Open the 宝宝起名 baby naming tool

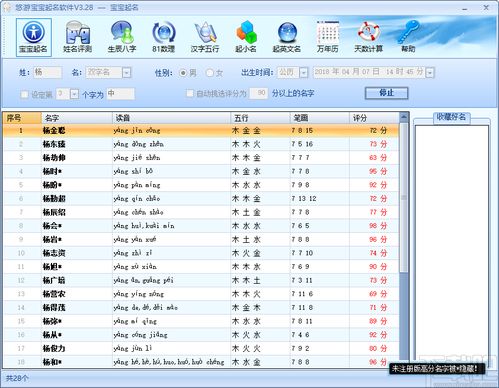click(33, 37)
